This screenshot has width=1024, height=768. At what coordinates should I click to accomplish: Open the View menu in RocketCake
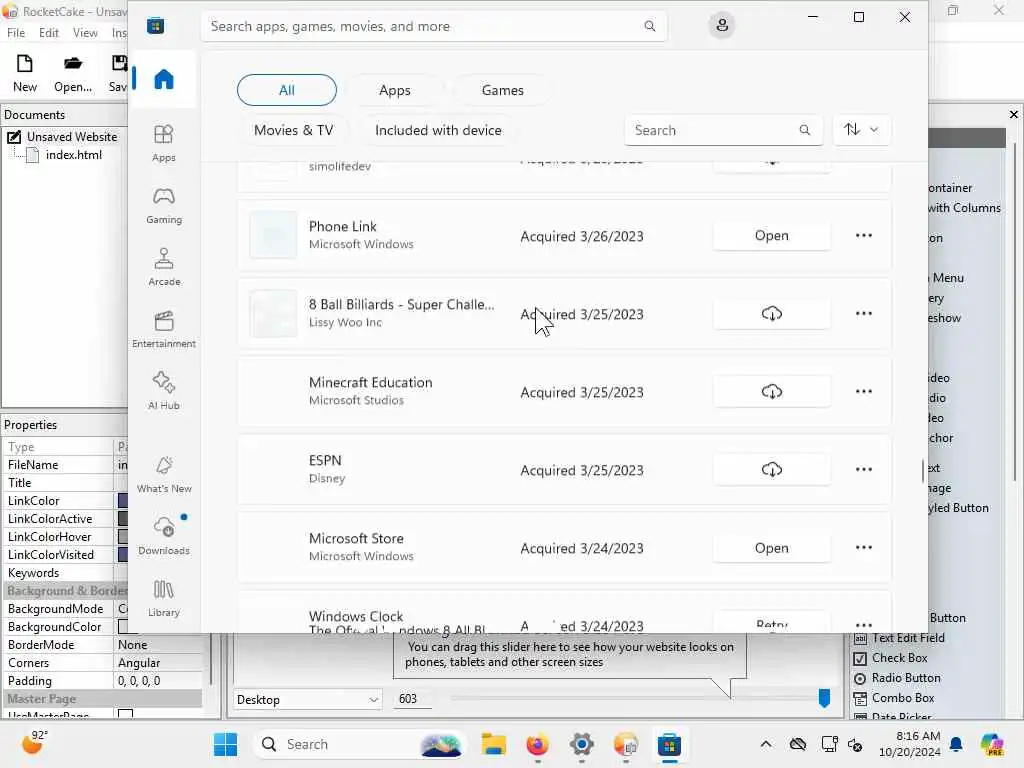pyautogui.click(x=85, y=33)
